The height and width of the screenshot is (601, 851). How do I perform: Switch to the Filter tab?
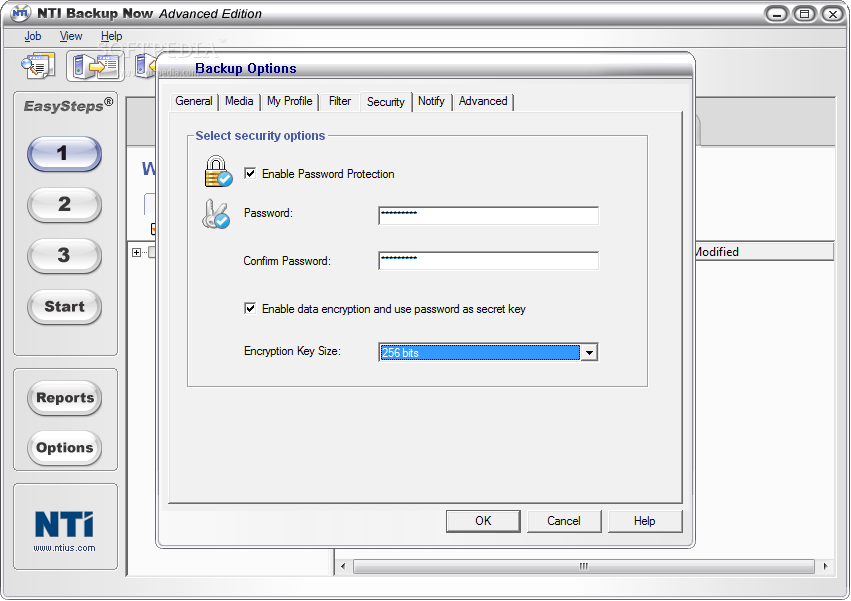(340, 101)
